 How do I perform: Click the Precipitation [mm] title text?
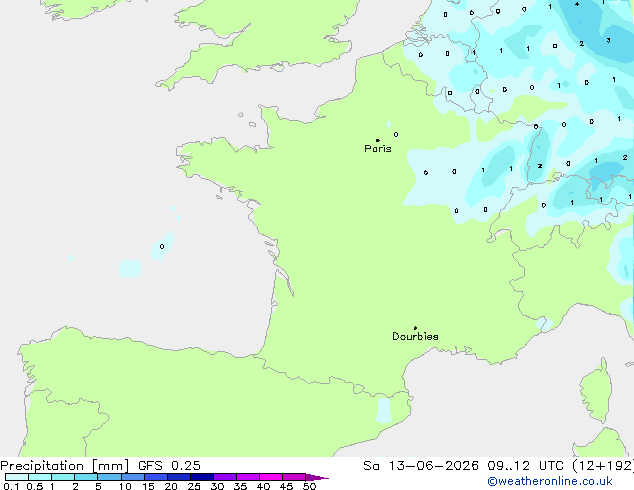(64, 466)
